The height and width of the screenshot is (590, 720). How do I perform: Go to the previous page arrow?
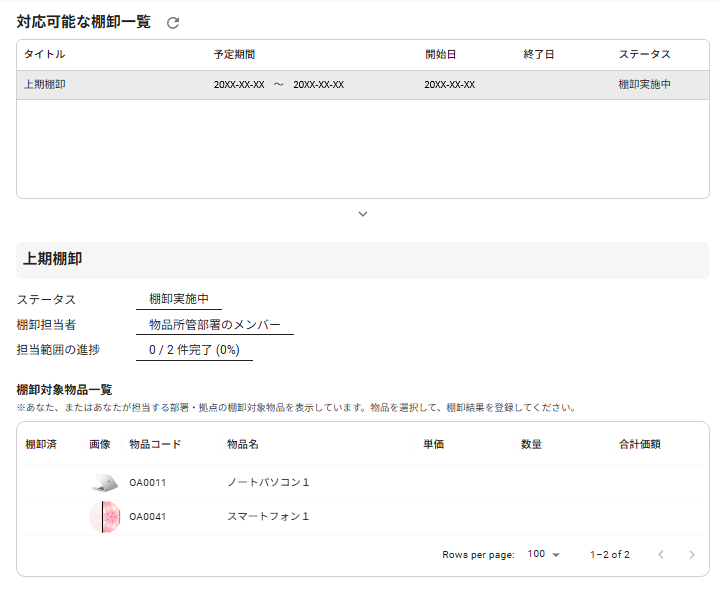tap(661, 555)
